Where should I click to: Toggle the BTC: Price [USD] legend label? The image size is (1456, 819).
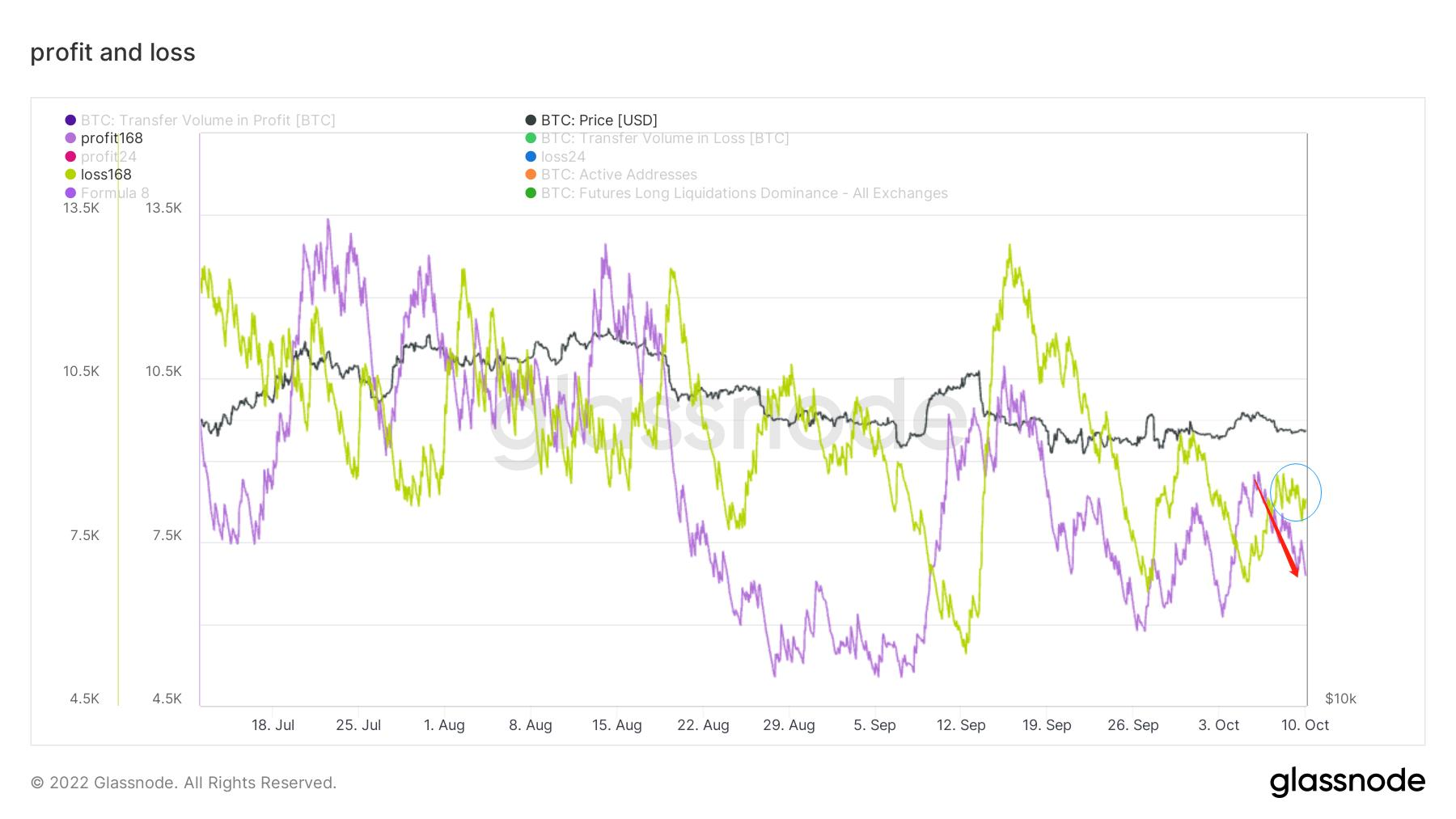tap(599, 120)
